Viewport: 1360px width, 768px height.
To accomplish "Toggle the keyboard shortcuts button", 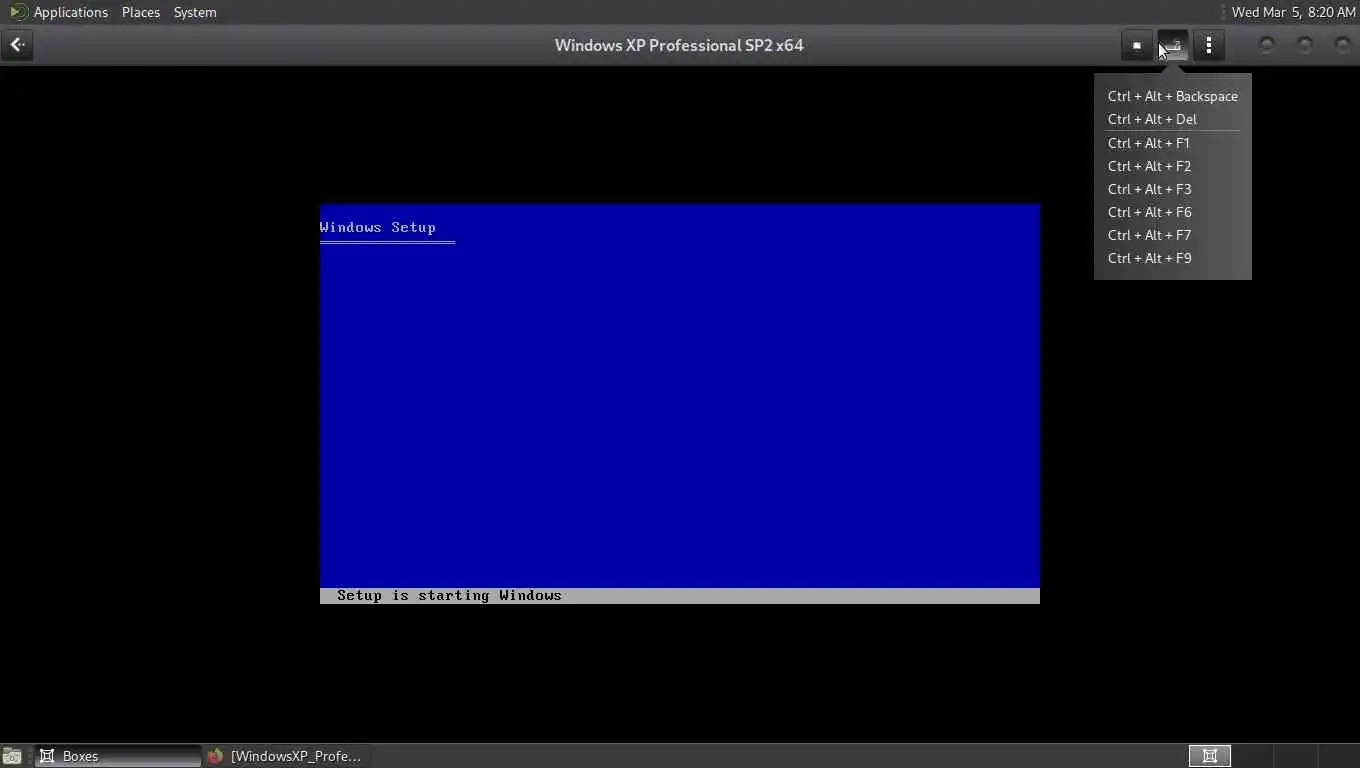I will [x=1173, y=45].
